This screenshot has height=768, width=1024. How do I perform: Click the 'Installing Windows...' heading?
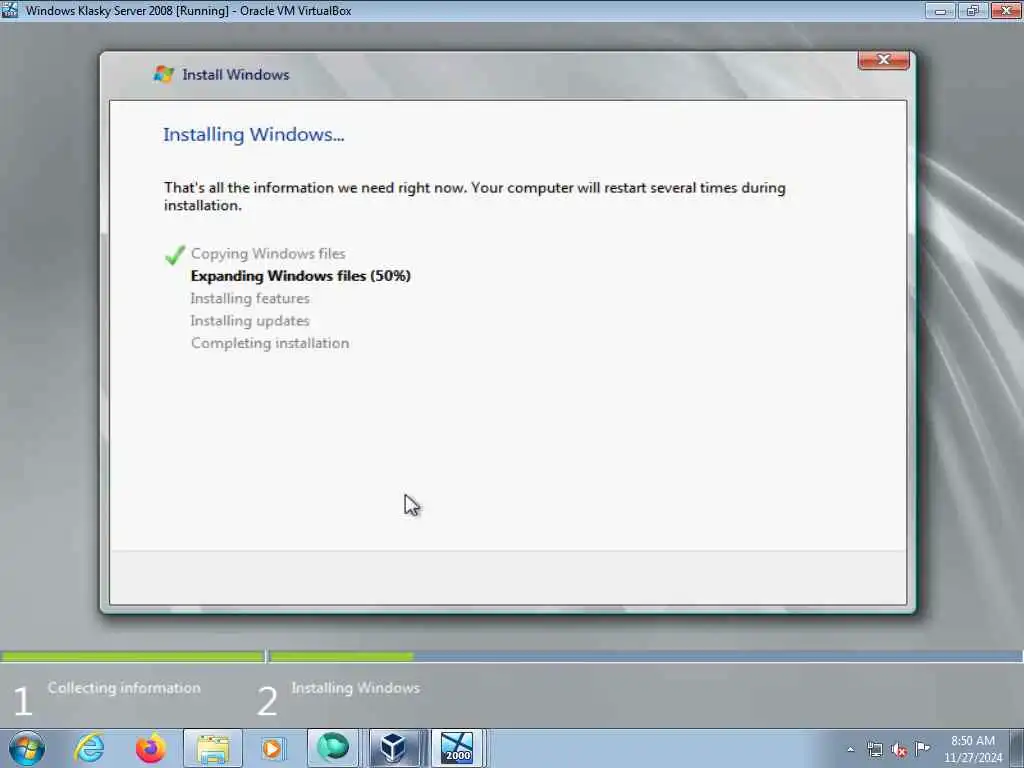[253, 135]
